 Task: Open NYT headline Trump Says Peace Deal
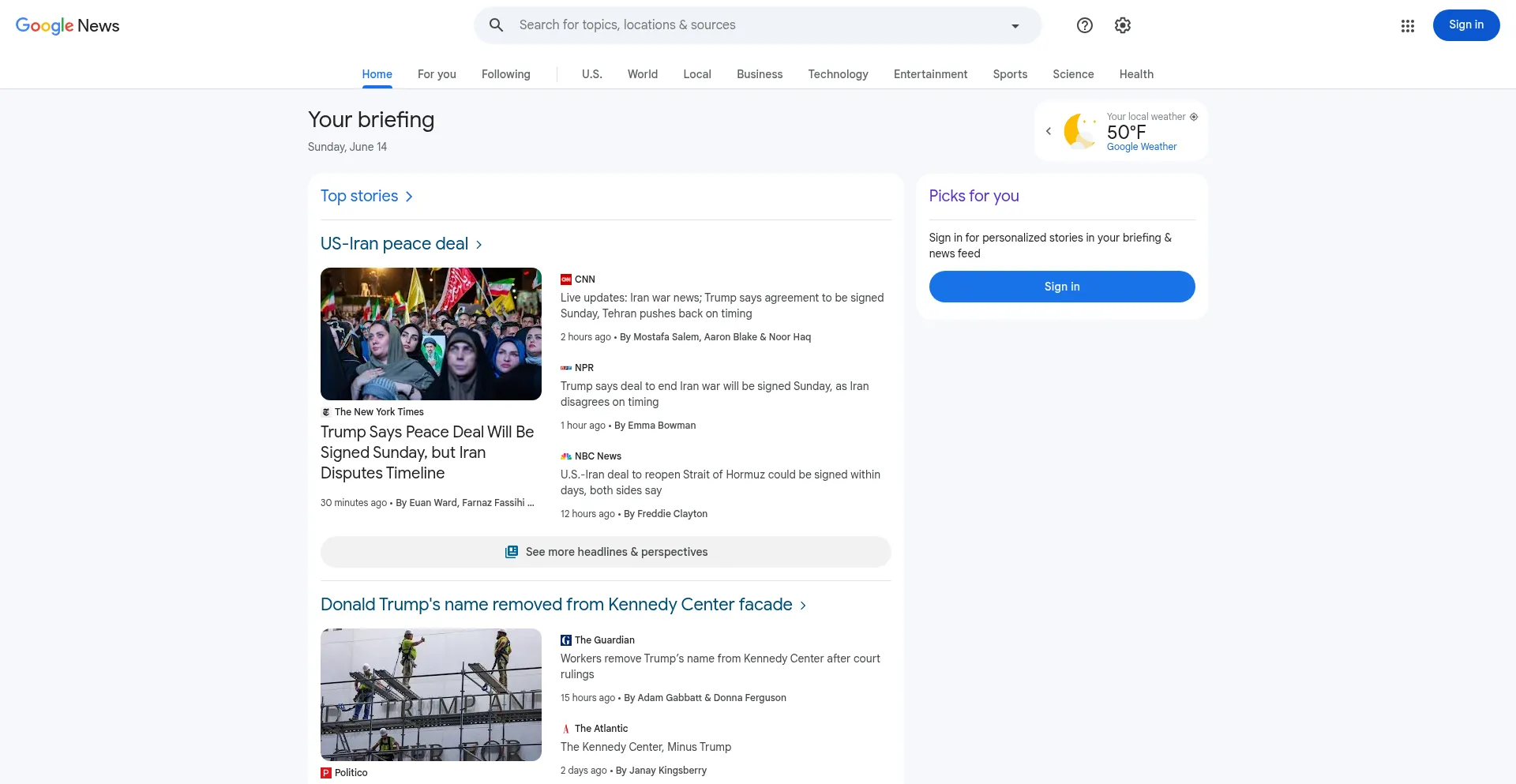(428, 452)
